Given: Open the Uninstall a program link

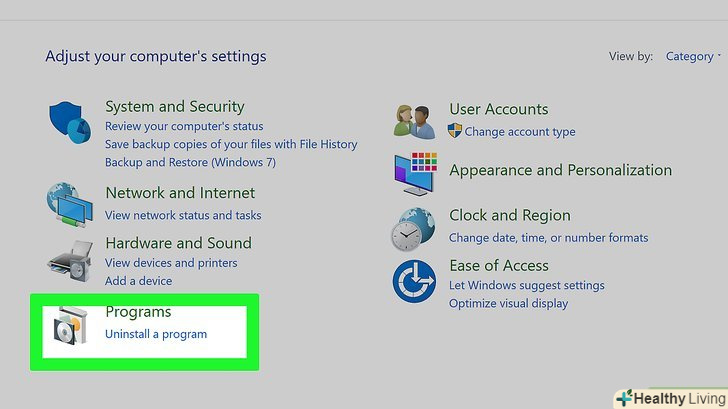Looking at the screenshot, I should point(156,334).
